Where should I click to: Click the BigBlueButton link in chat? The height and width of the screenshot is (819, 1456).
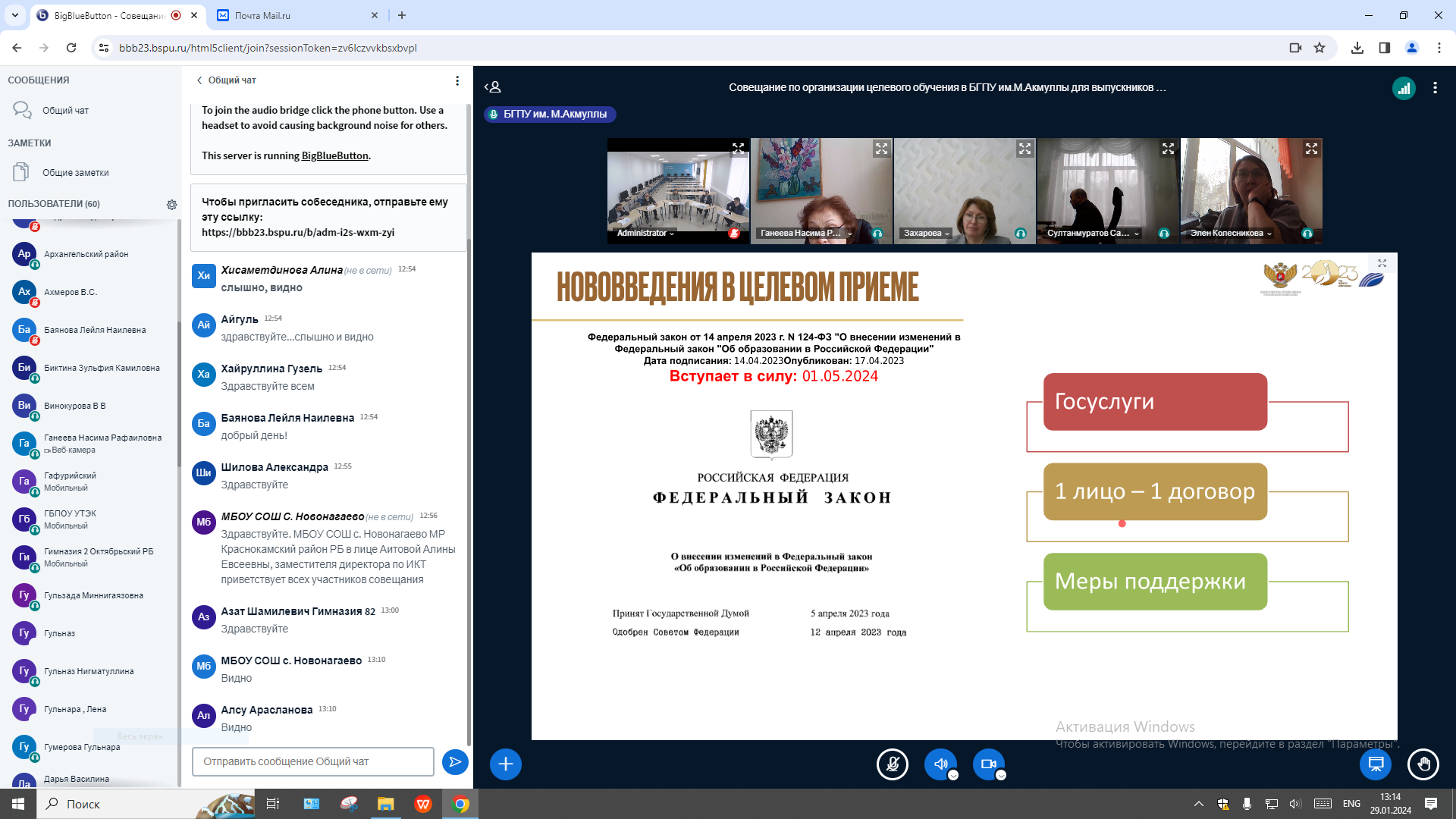[334, 155]
